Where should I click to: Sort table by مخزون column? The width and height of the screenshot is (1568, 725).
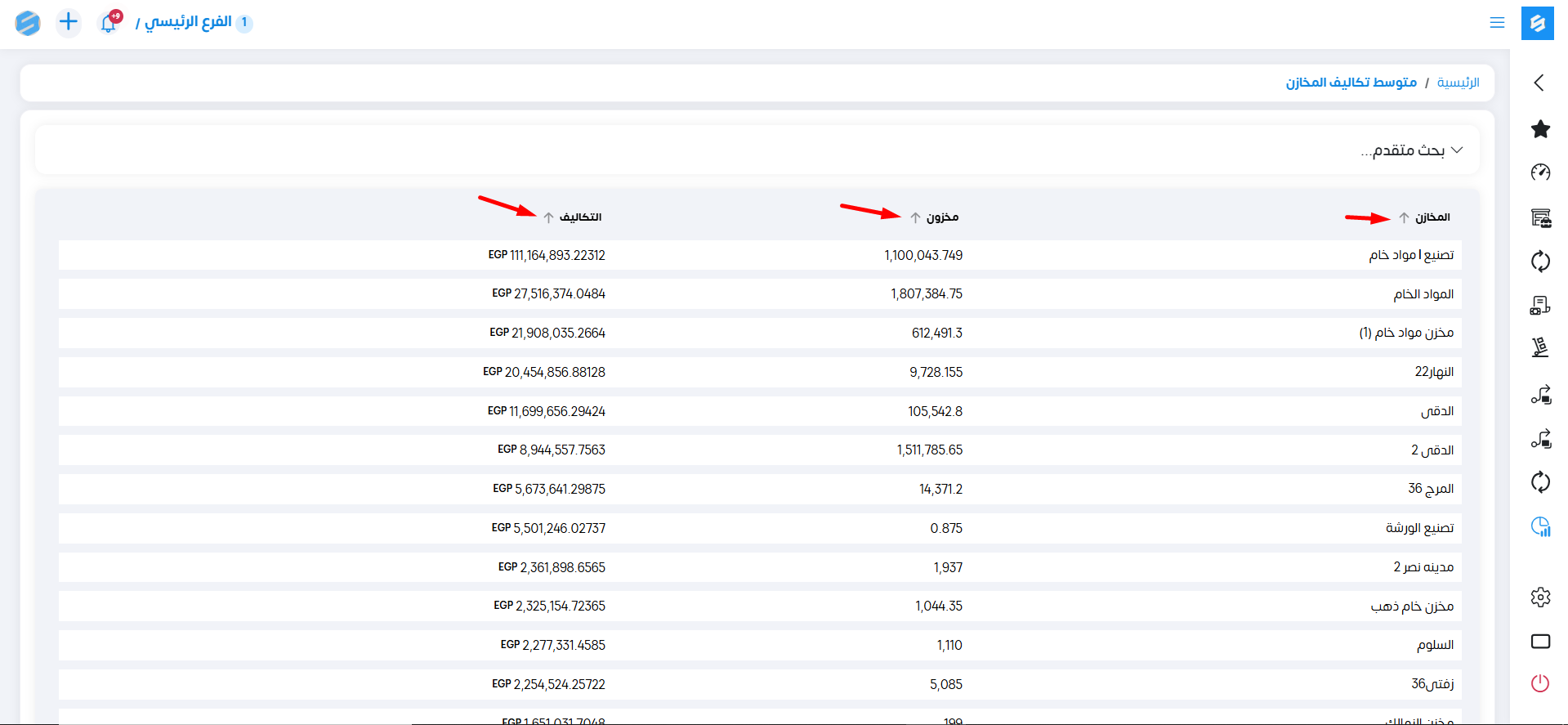click(941, 217)
